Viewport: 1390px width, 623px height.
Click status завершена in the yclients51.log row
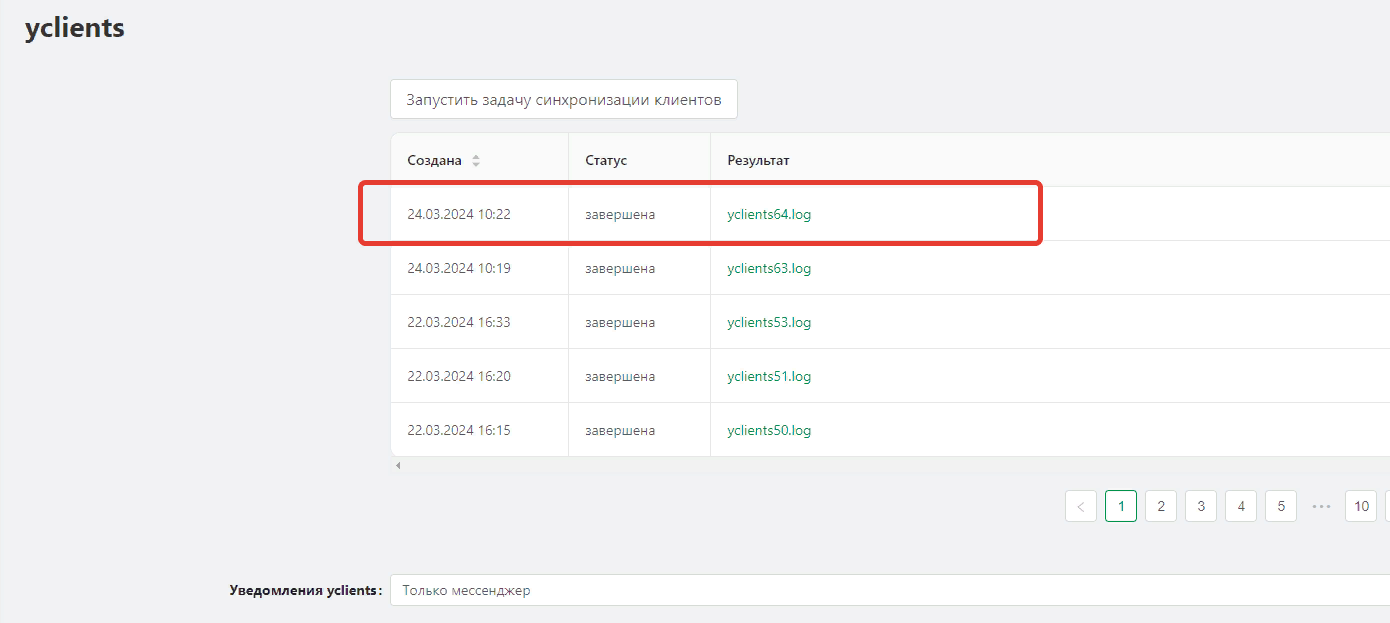coord(620,376)
